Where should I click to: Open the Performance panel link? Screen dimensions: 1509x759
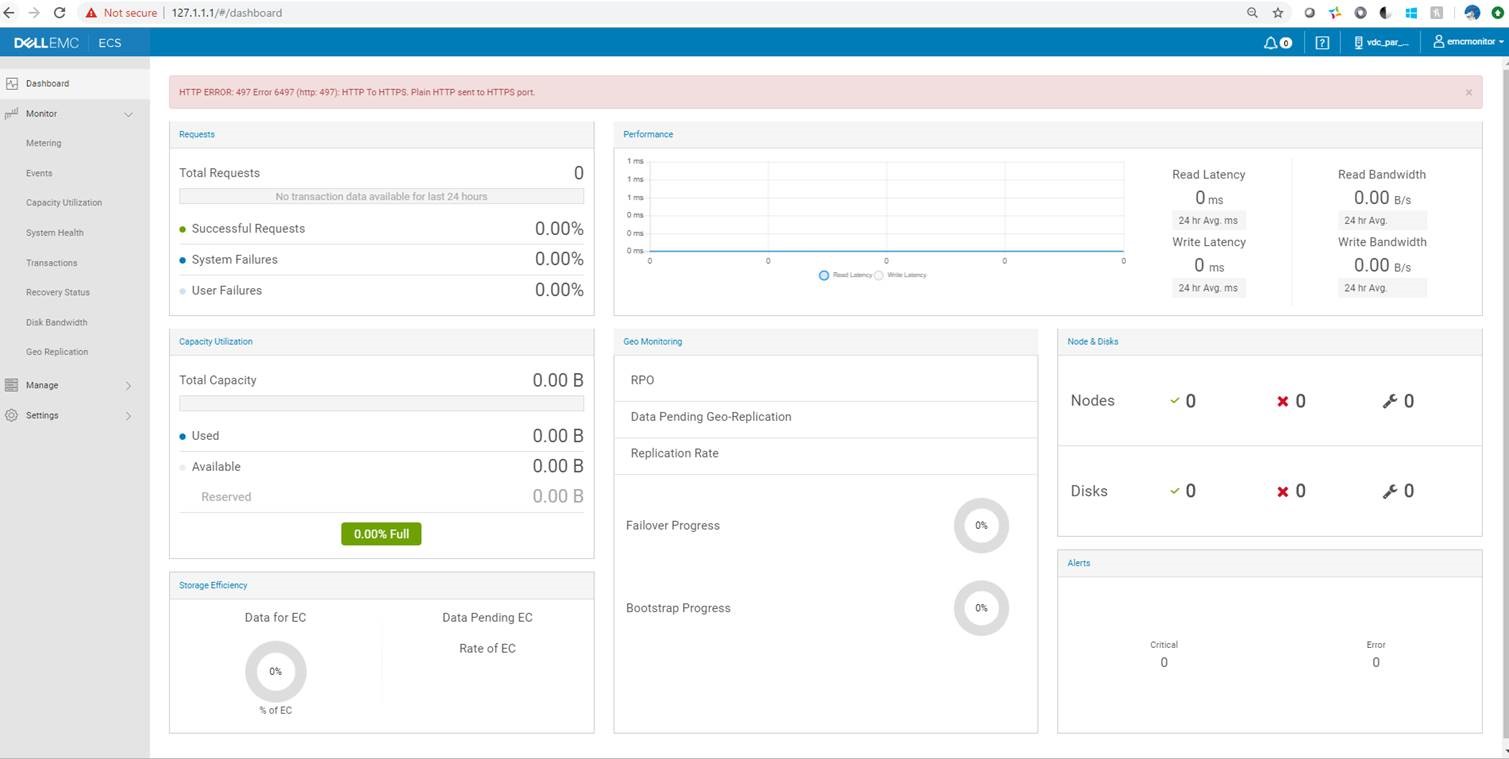coord(648,134)
